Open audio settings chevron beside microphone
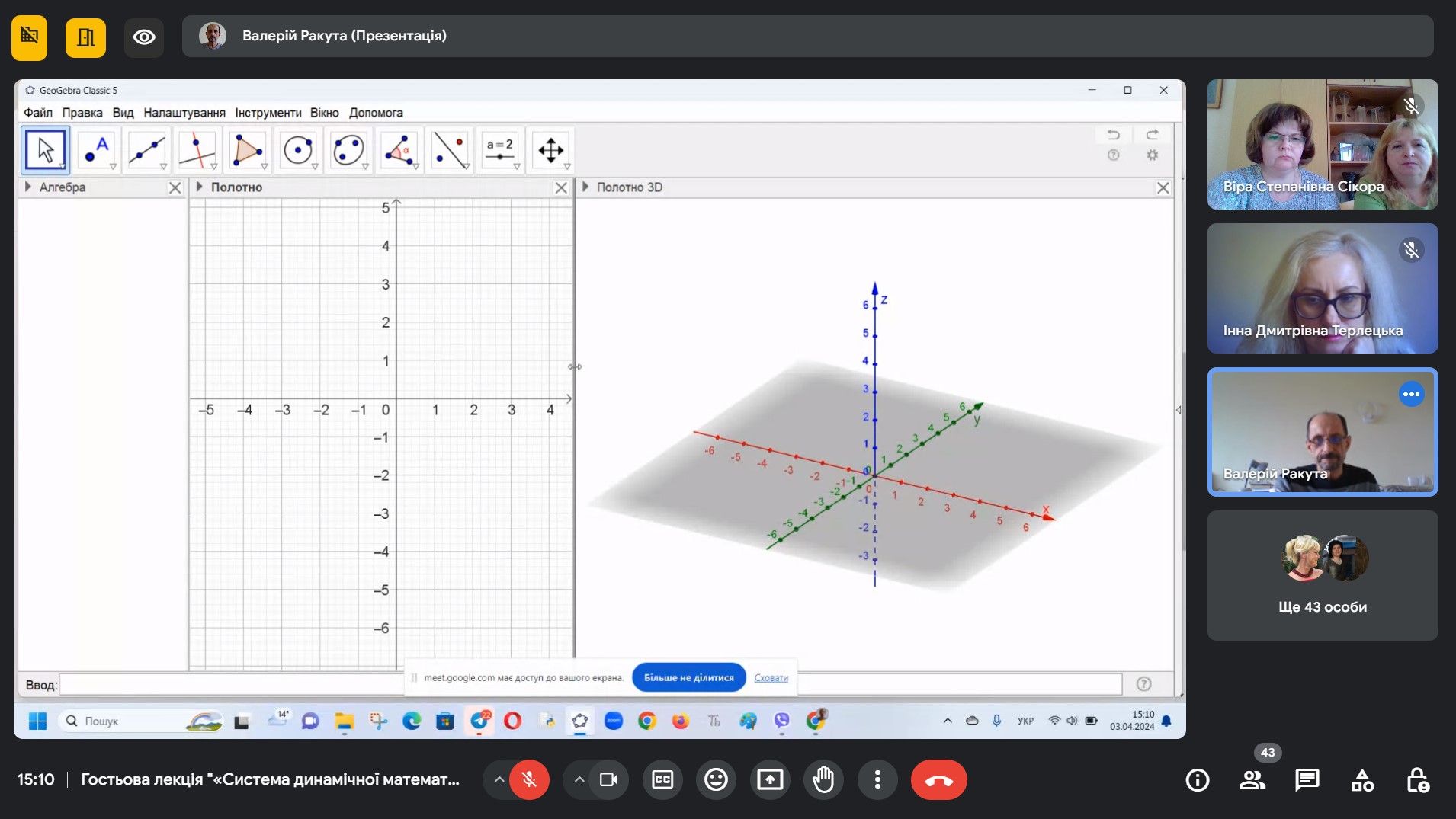The width and height of the screenshot is (1456, 819). [x=499, y=779]
